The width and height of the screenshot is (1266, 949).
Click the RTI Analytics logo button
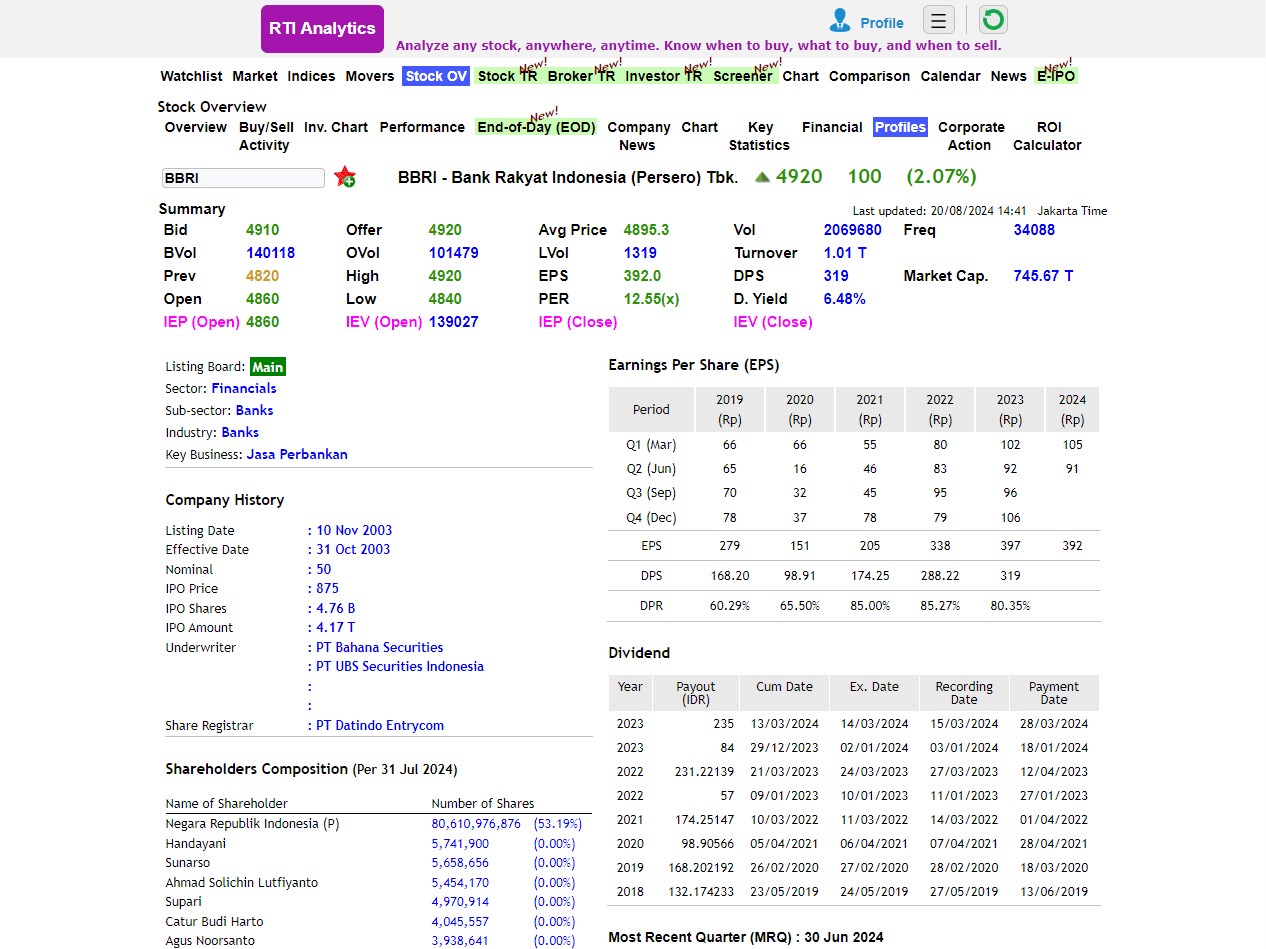pyautogui.click(x=322, y=29)
